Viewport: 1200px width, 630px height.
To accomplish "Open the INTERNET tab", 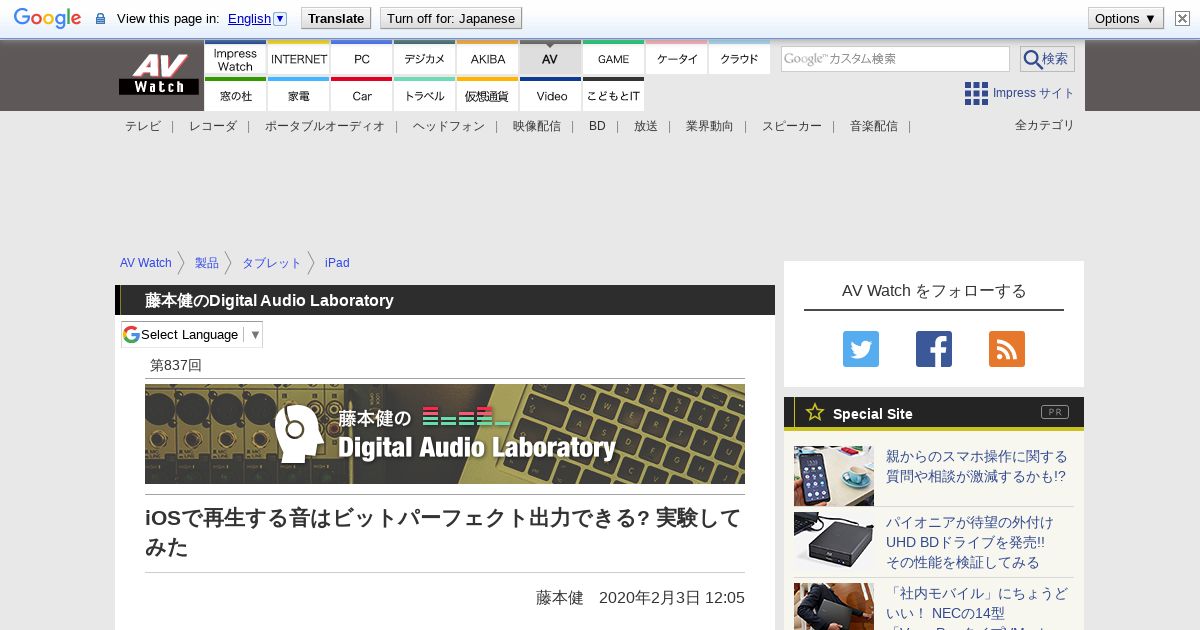I will 299,59.
